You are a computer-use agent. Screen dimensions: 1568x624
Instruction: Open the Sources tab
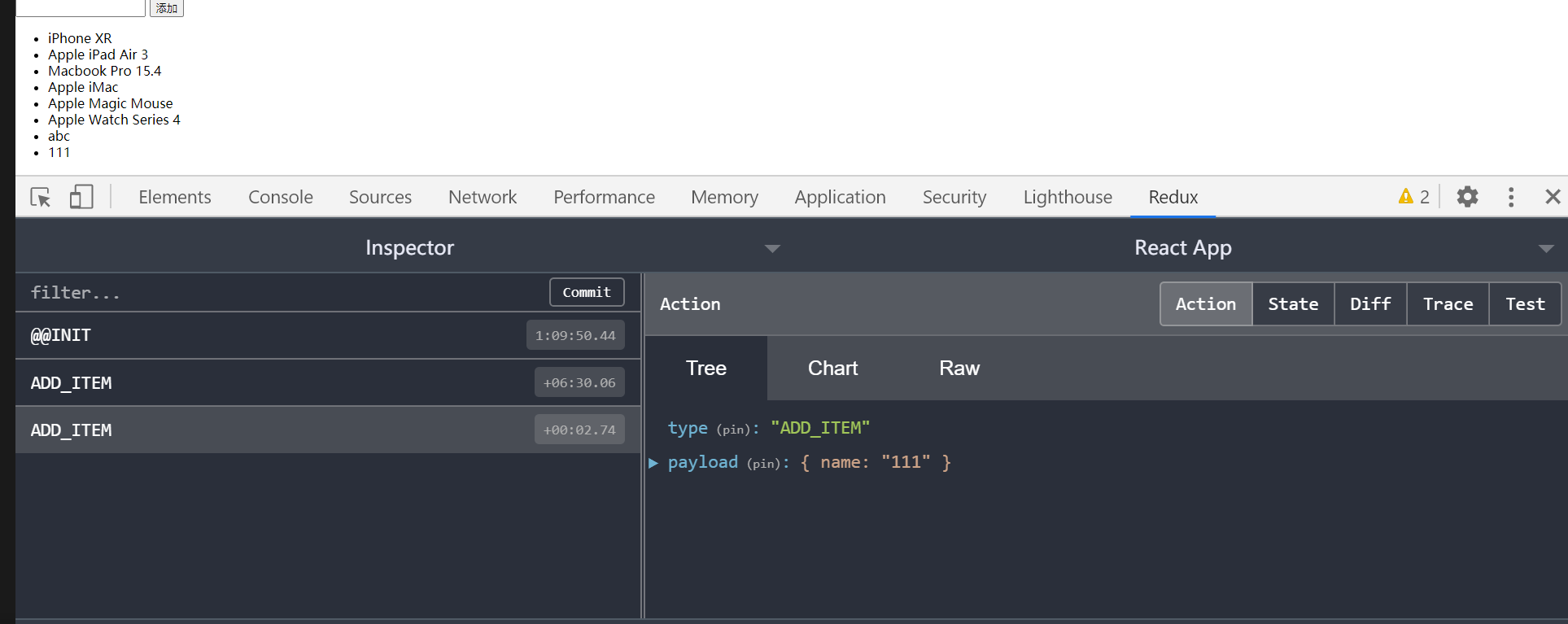pos(380,197)
